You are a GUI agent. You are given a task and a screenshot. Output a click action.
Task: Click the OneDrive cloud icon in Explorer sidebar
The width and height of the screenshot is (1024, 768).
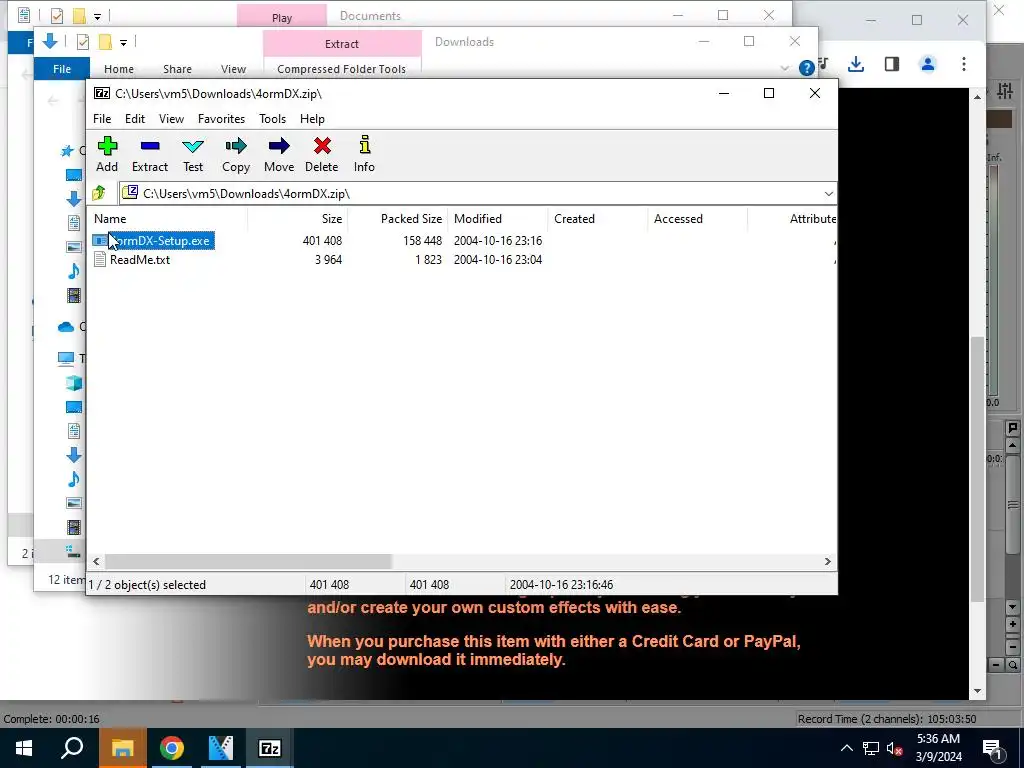click(66, 327)
